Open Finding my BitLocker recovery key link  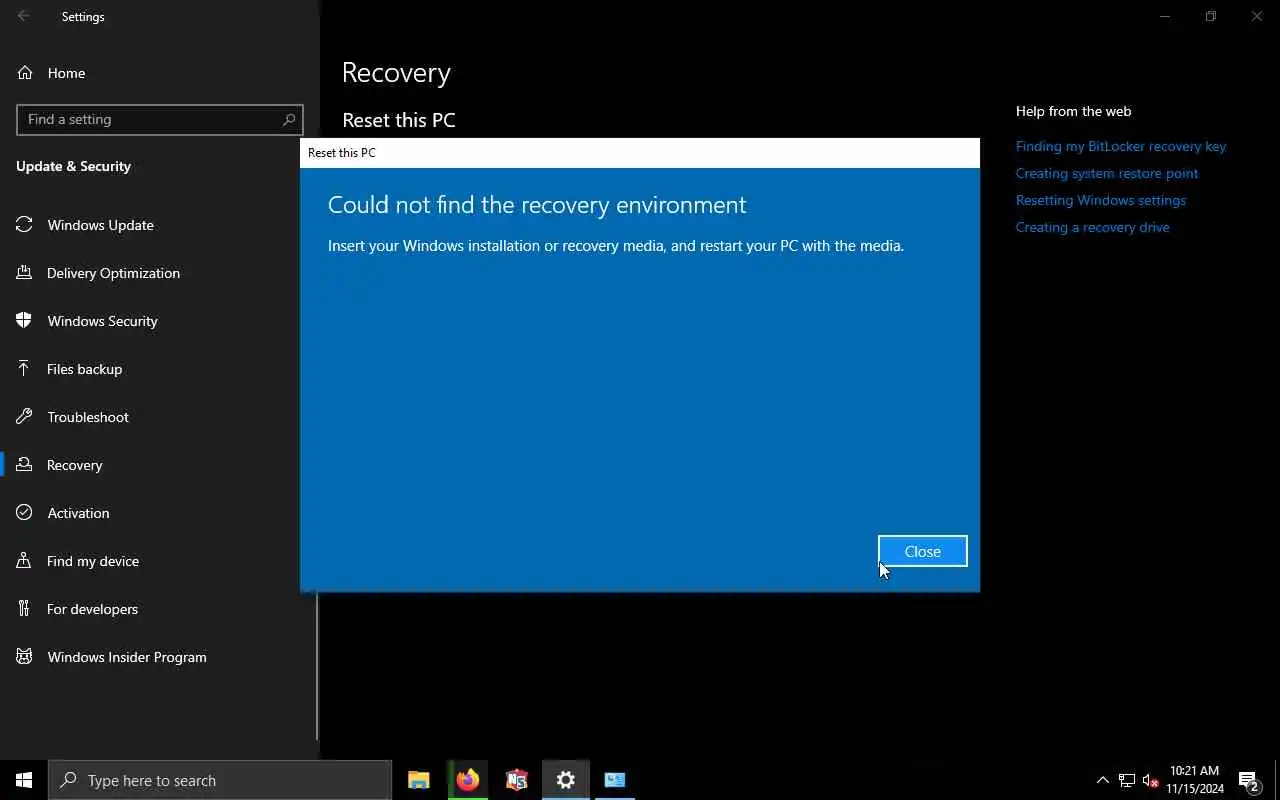click(1120, 146)
